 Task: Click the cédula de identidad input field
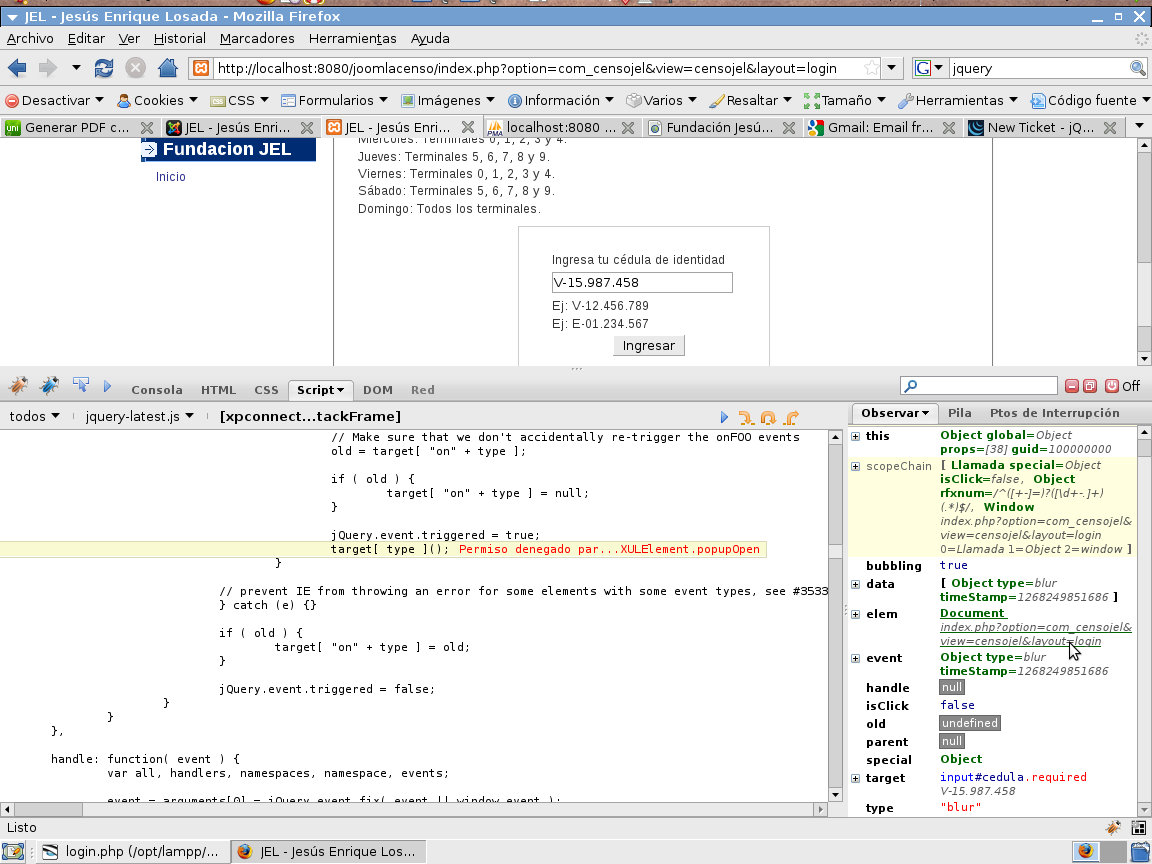[642, 282]
